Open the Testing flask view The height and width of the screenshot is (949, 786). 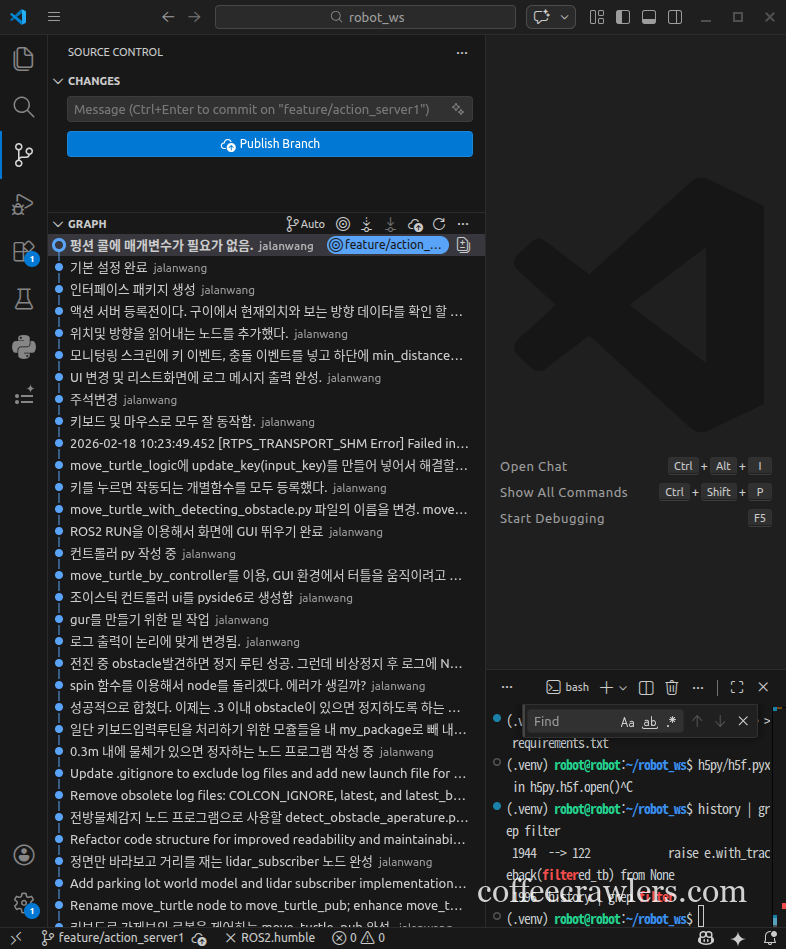click(x=23, y=299)
